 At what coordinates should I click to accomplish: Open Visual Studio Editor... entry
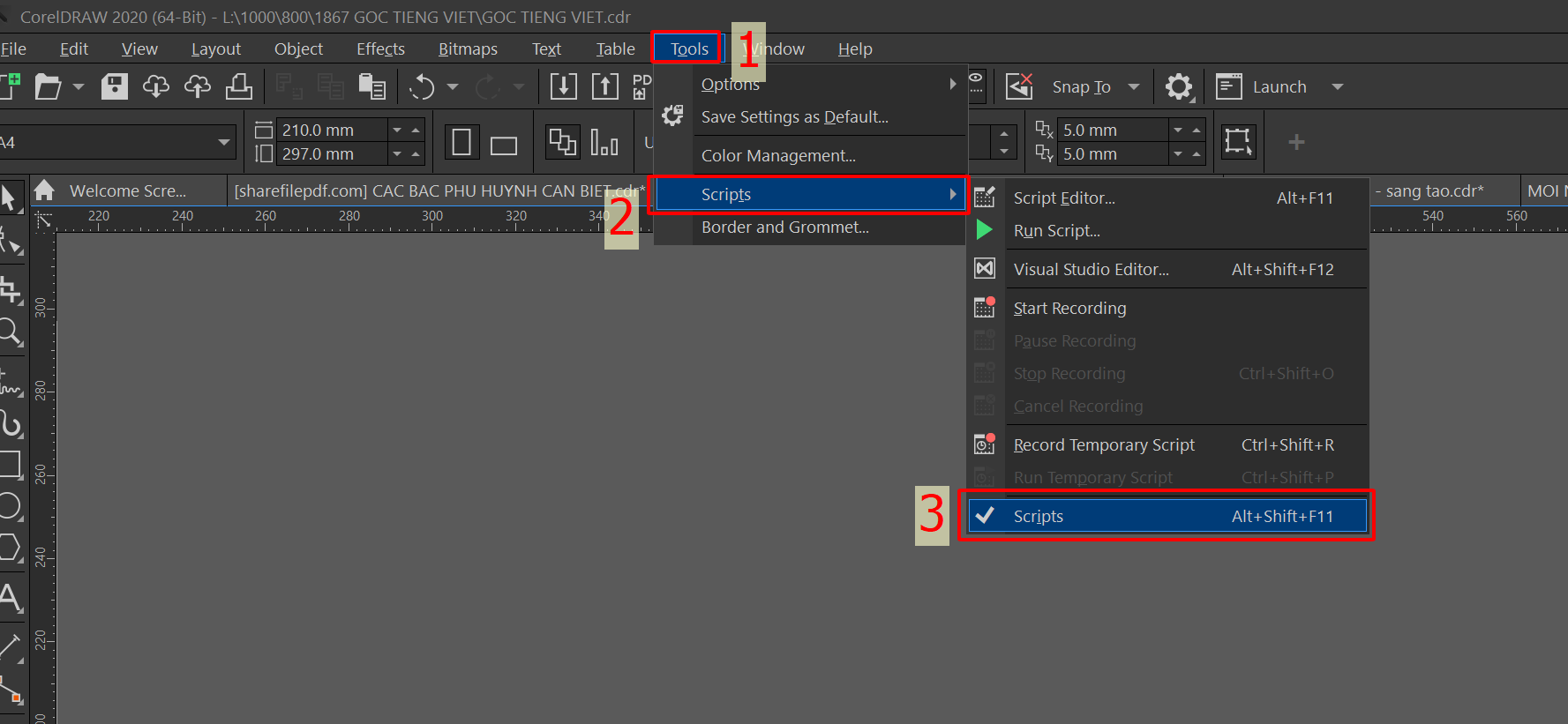(x=1167, y=269)
